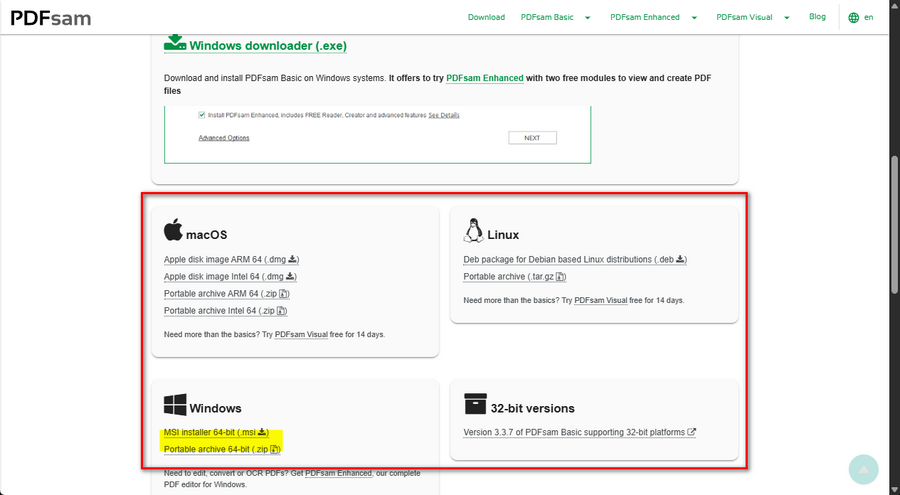Click the 32-bit versions box icon
This screenshot has height=495, width=900.
(475, 404)
